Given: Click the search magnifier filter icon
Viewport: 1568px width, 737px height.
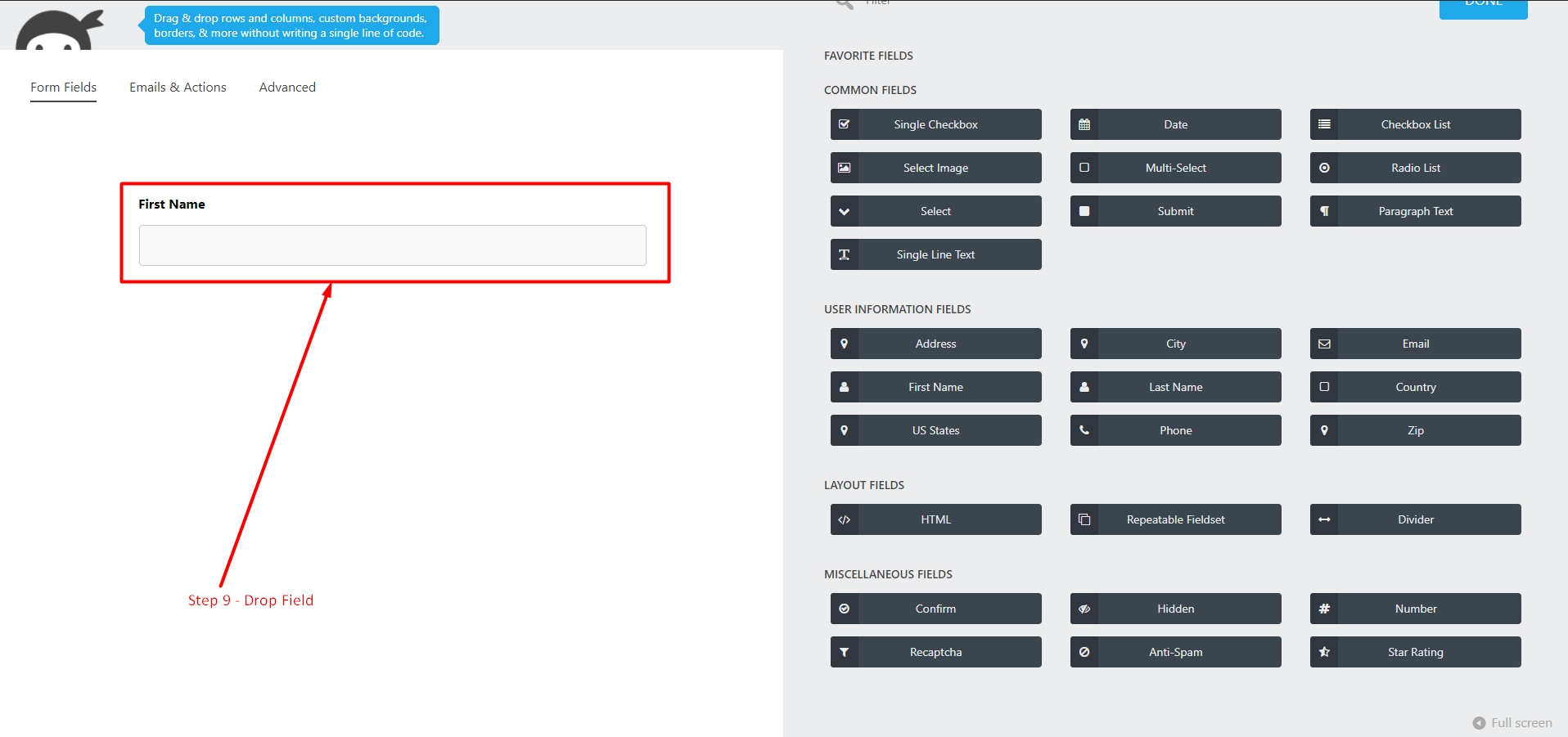Looking at the screenshot, I should pos(845,4).
